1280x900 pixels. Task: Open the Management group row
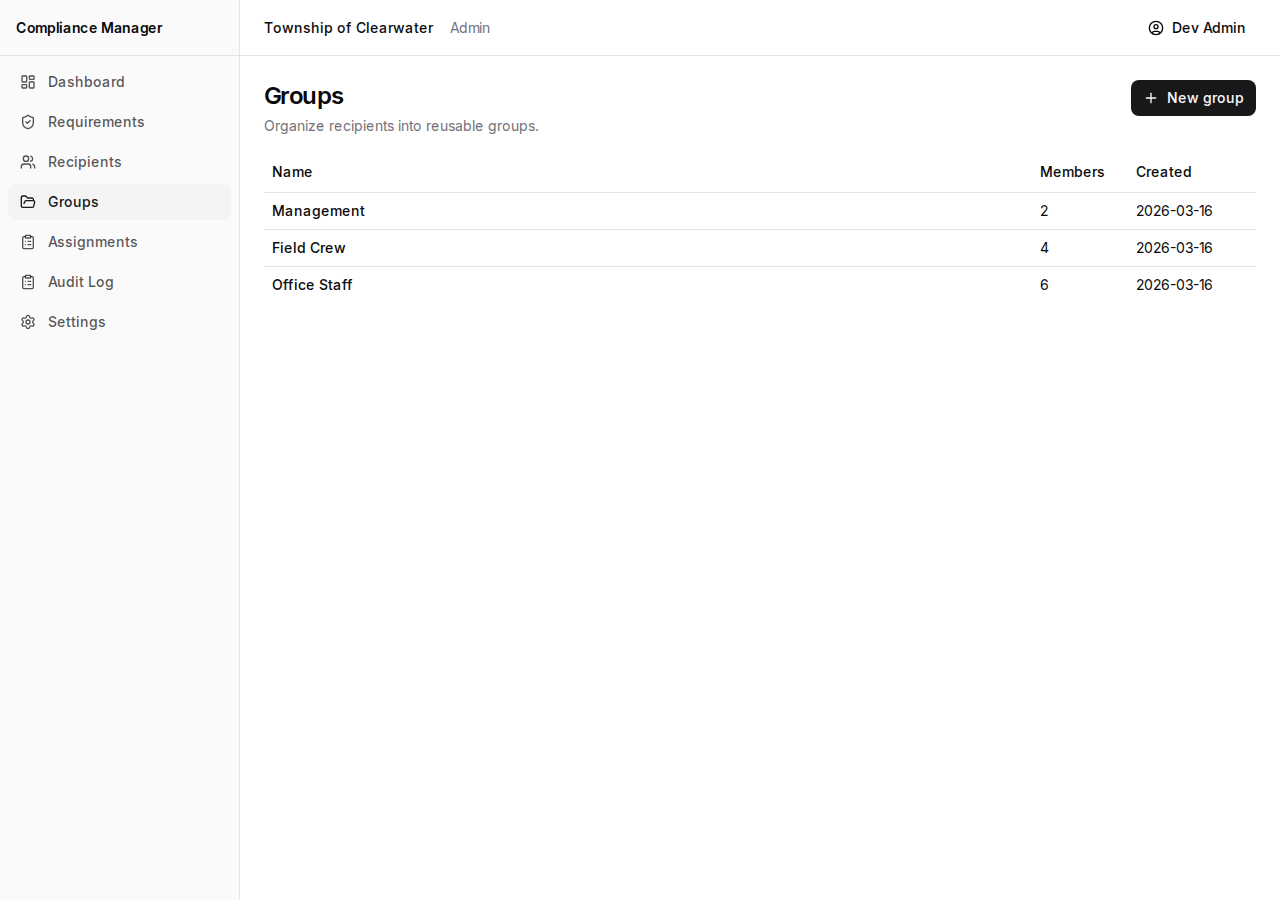760,211
